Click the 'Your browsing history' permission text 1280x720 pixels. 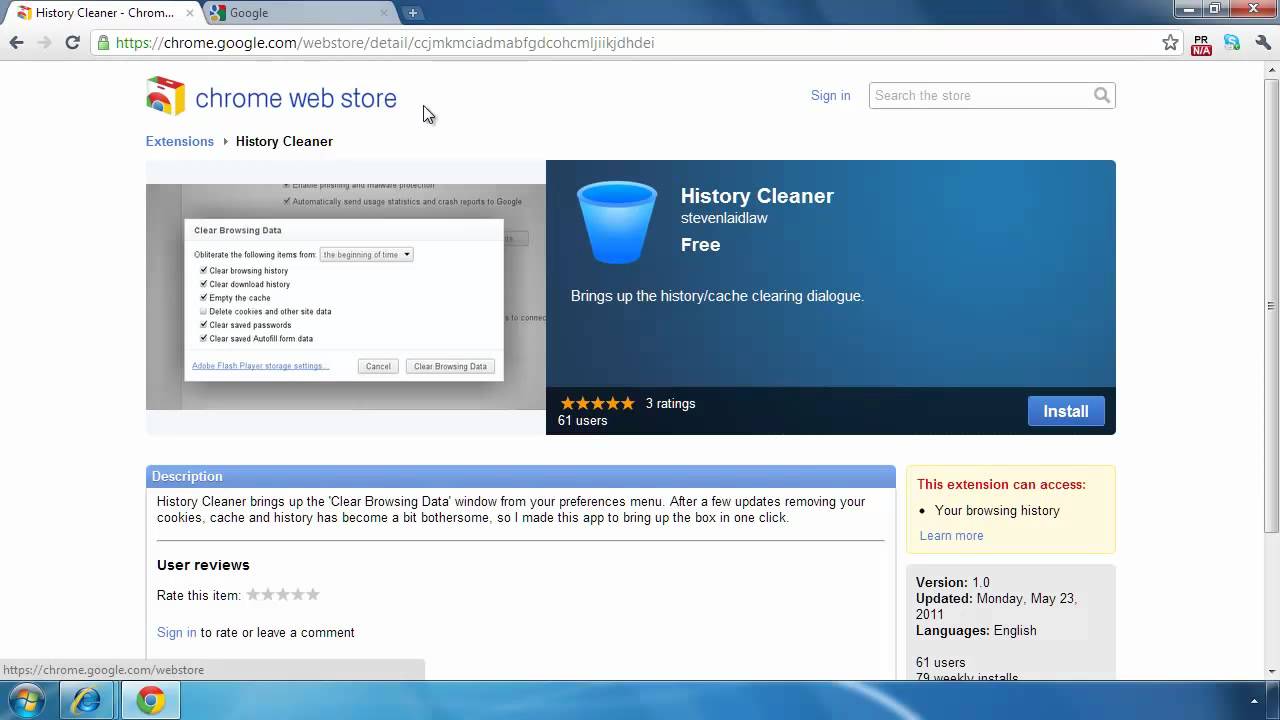(997, 510)
